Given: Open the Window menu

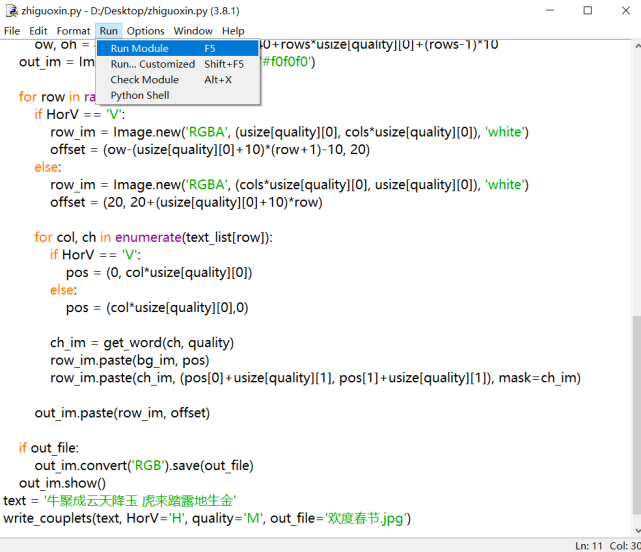Looking at the screenshot, I should point(193,31).
